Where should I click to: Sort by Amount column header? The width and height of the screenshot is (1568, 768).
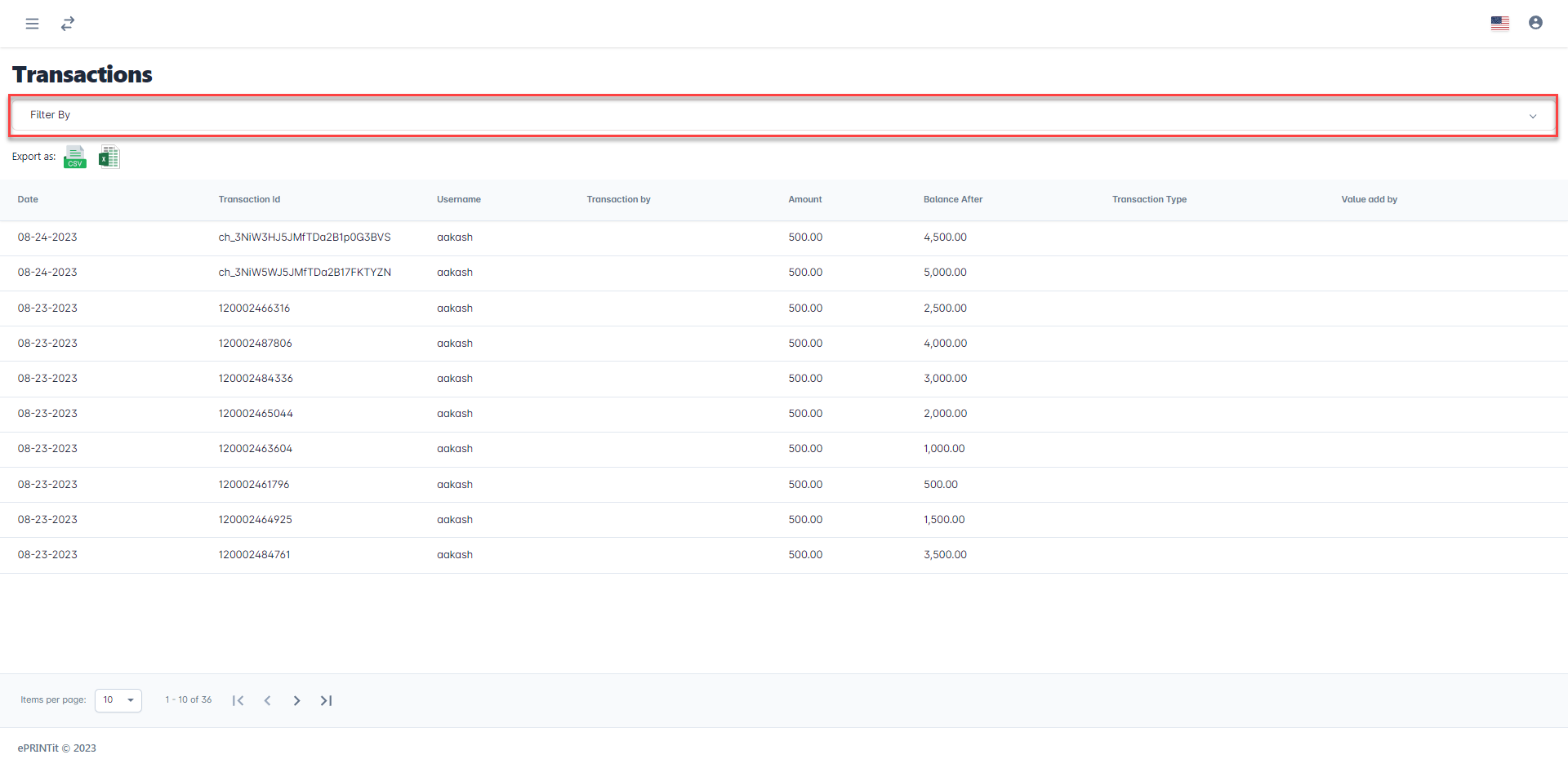[x=804, y=199]
